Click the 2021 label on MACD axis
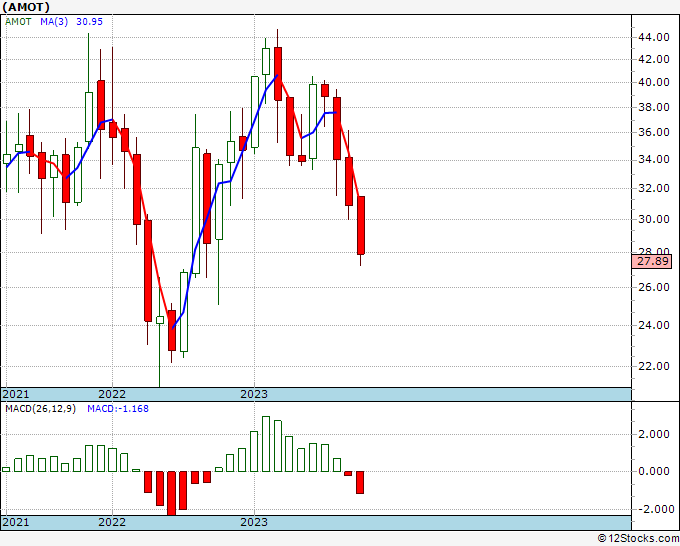The width and height of the screenshot is (680, 546). 16,522
